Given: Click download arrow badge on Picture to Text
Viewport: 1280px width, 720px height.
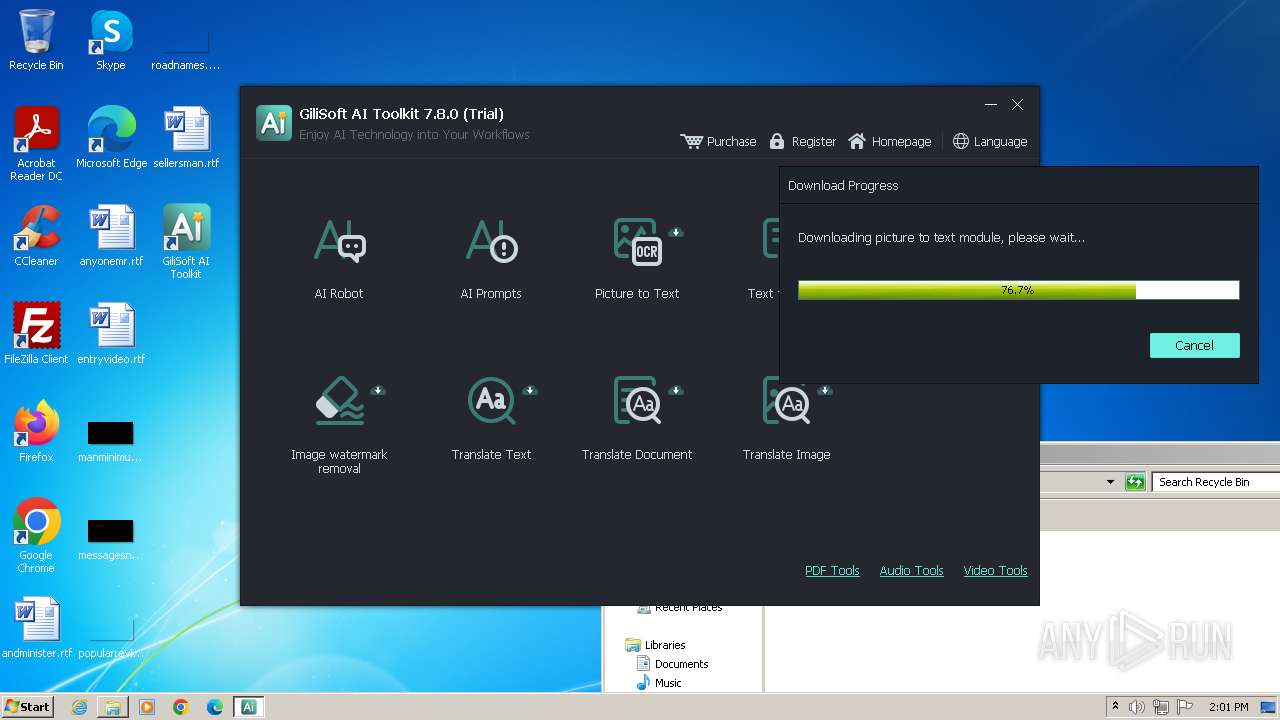Looking at the screenshot, I should (676, 232).
